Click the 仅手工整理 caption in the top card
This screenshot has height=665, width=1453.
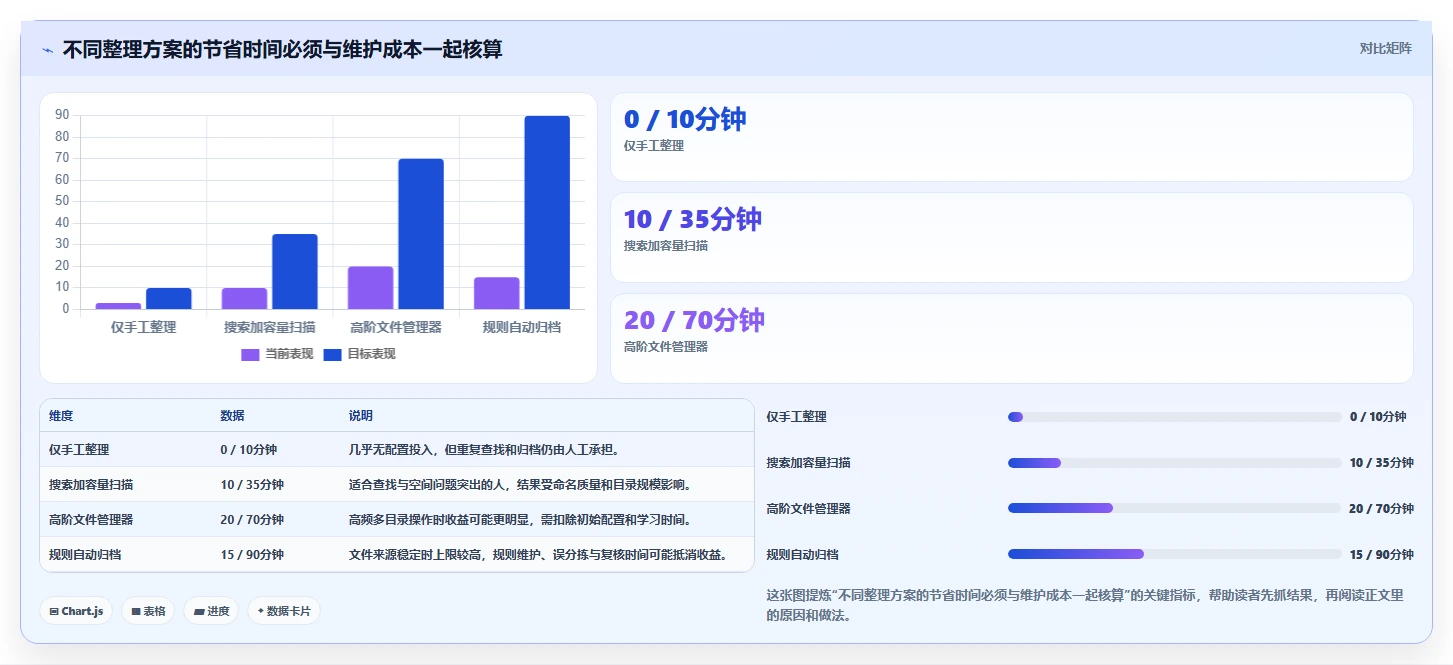click(654, 146)
